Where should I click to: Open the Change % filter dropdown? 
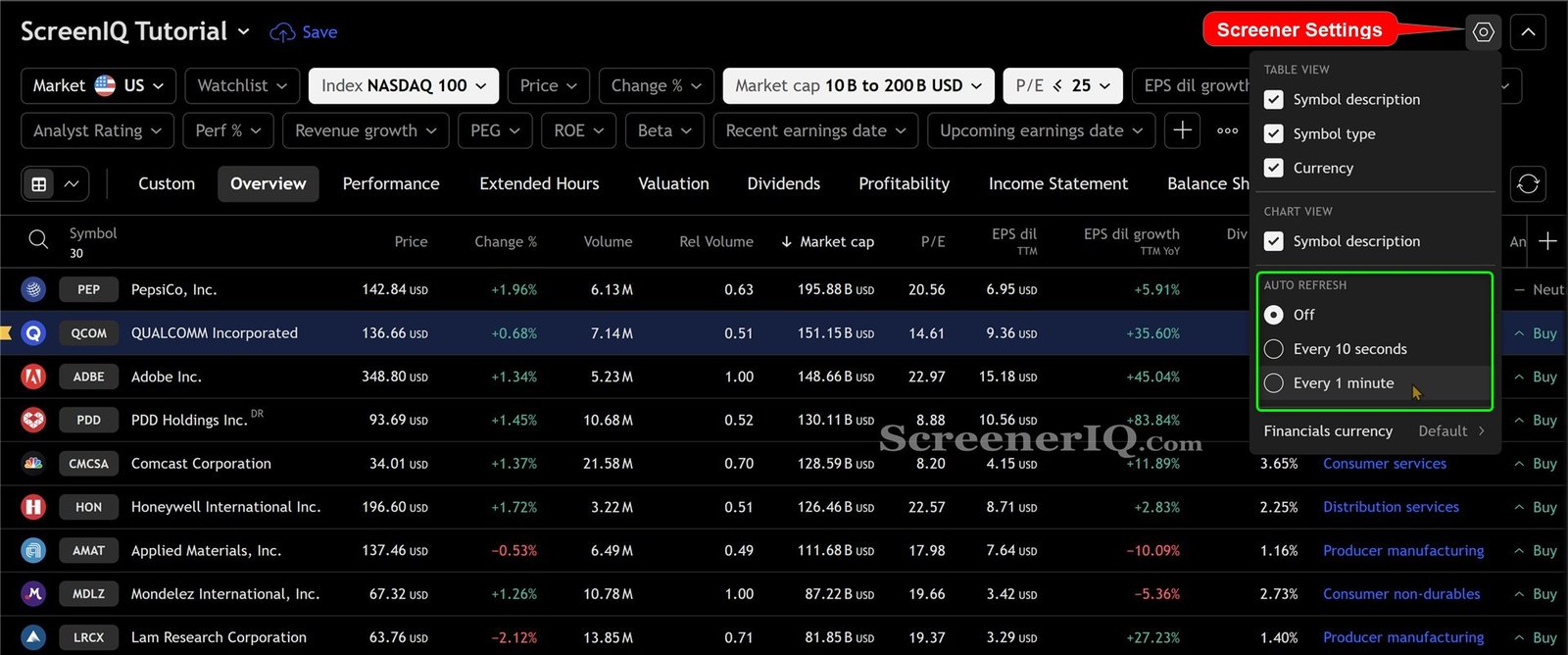tap(656, 85)
